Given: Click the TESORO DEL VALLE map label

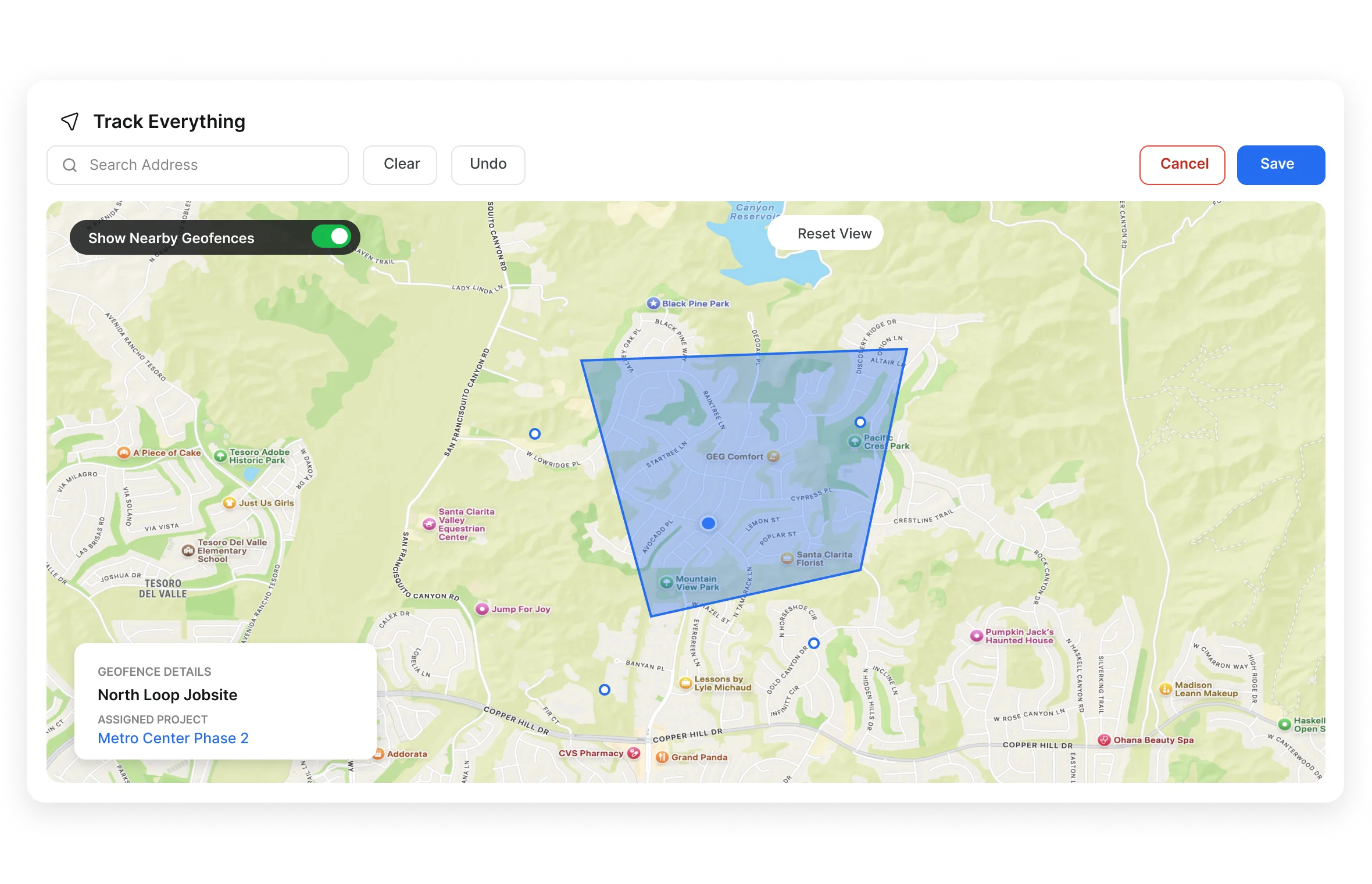Looking at the screenshot, I should pos(163,589).
